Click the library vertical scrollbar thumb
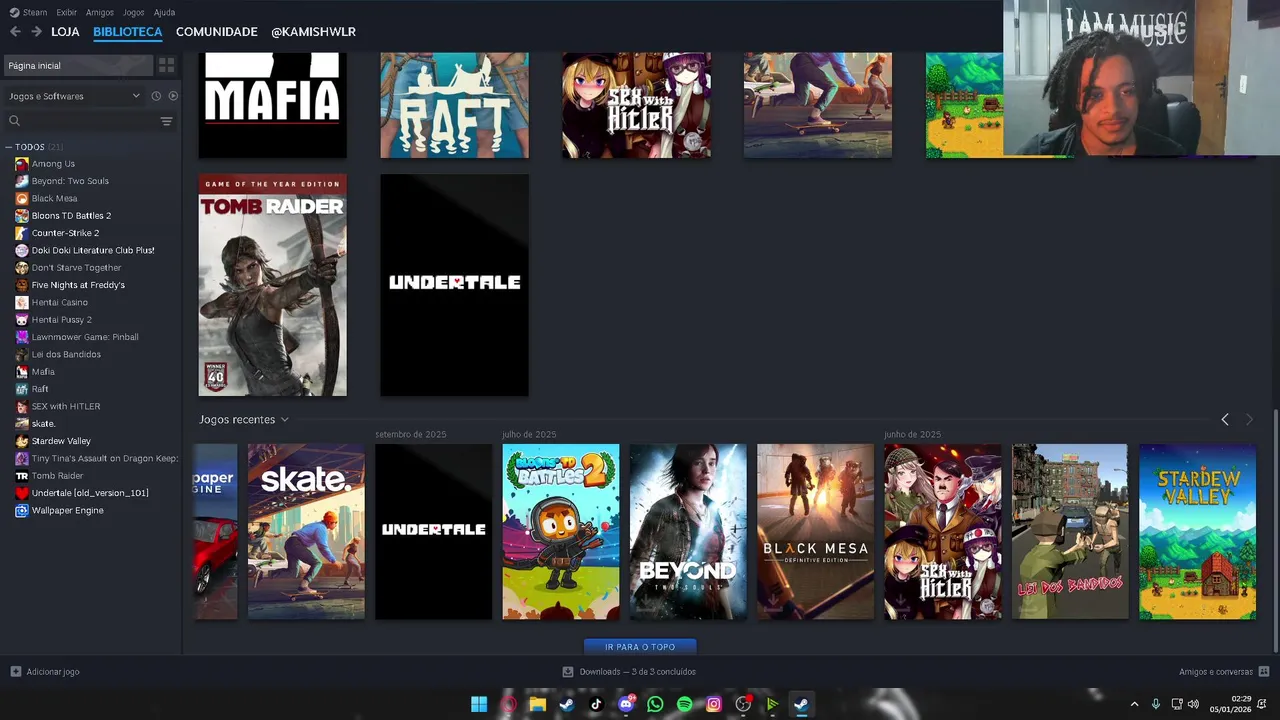This screenshot has height=720, width=1280. [x=1276, y=529]
